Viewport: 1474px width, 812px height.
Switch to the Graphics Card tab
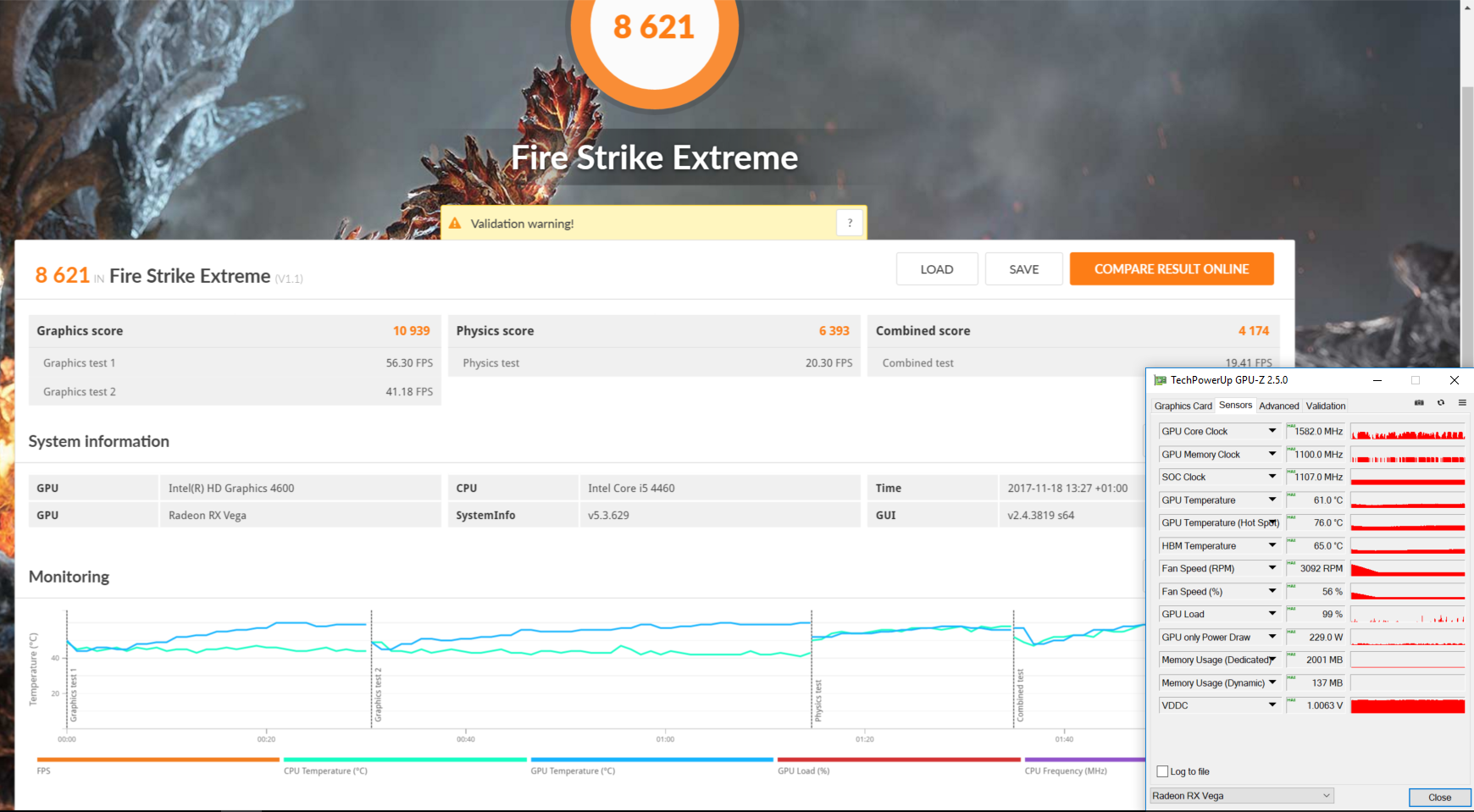pos(1183,406)
